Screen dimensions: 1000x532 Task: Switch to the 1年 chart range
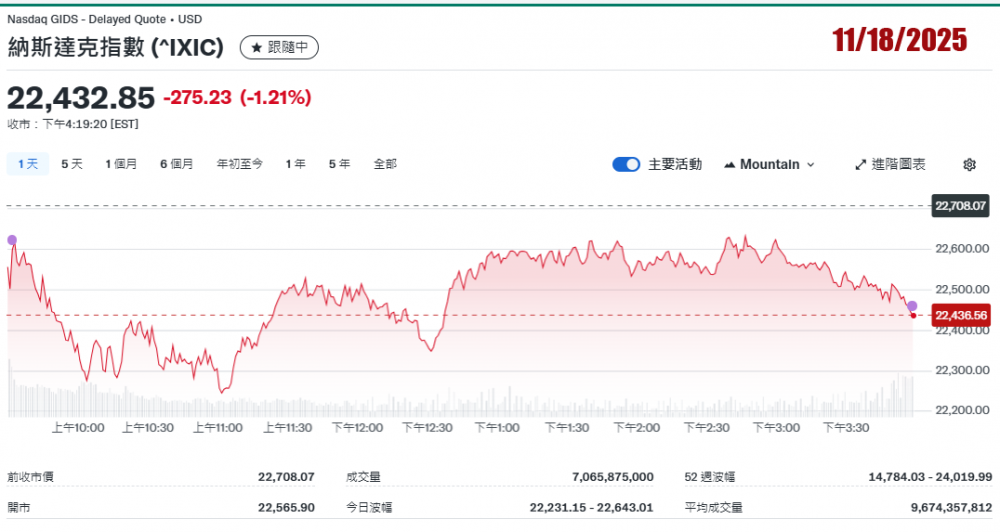click(x=295, y=164)
